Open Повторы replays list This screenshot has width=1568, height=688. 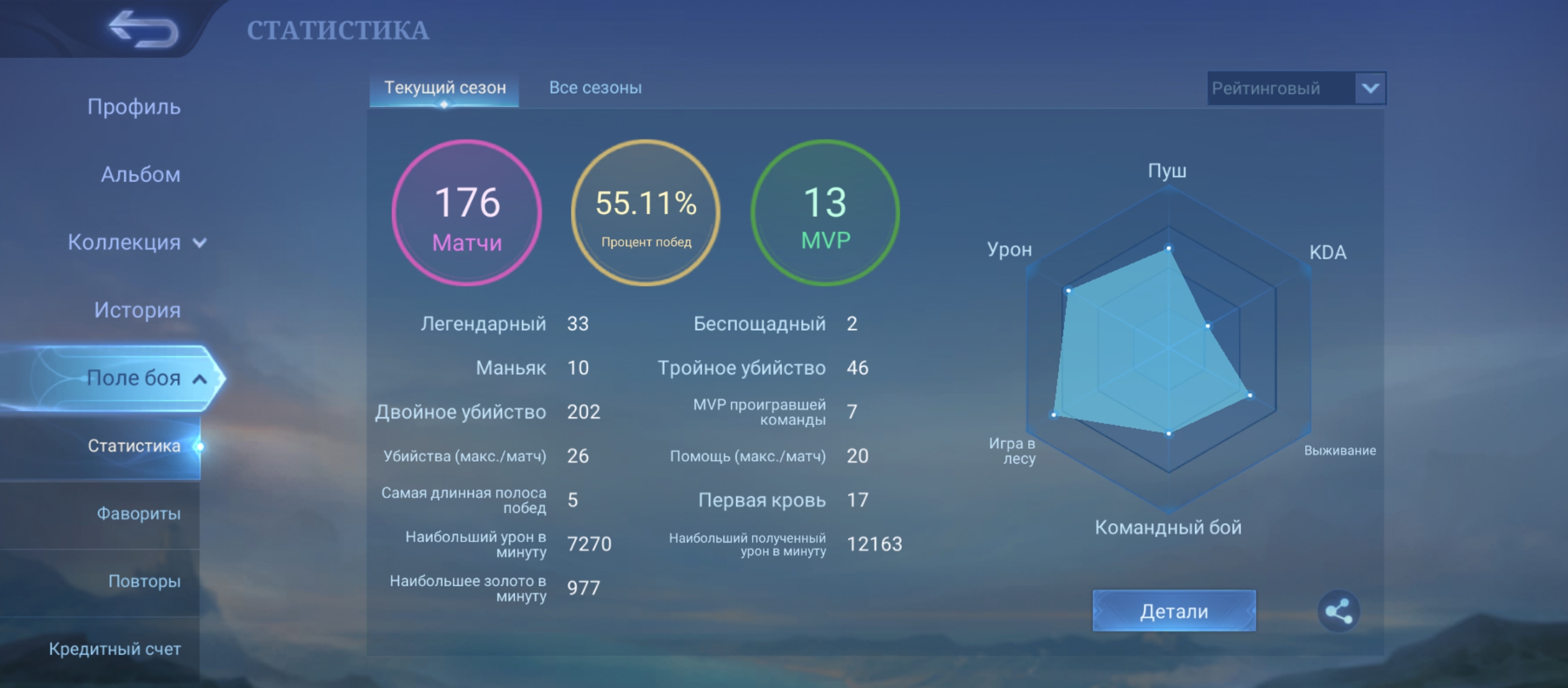(x=144, y=581)
